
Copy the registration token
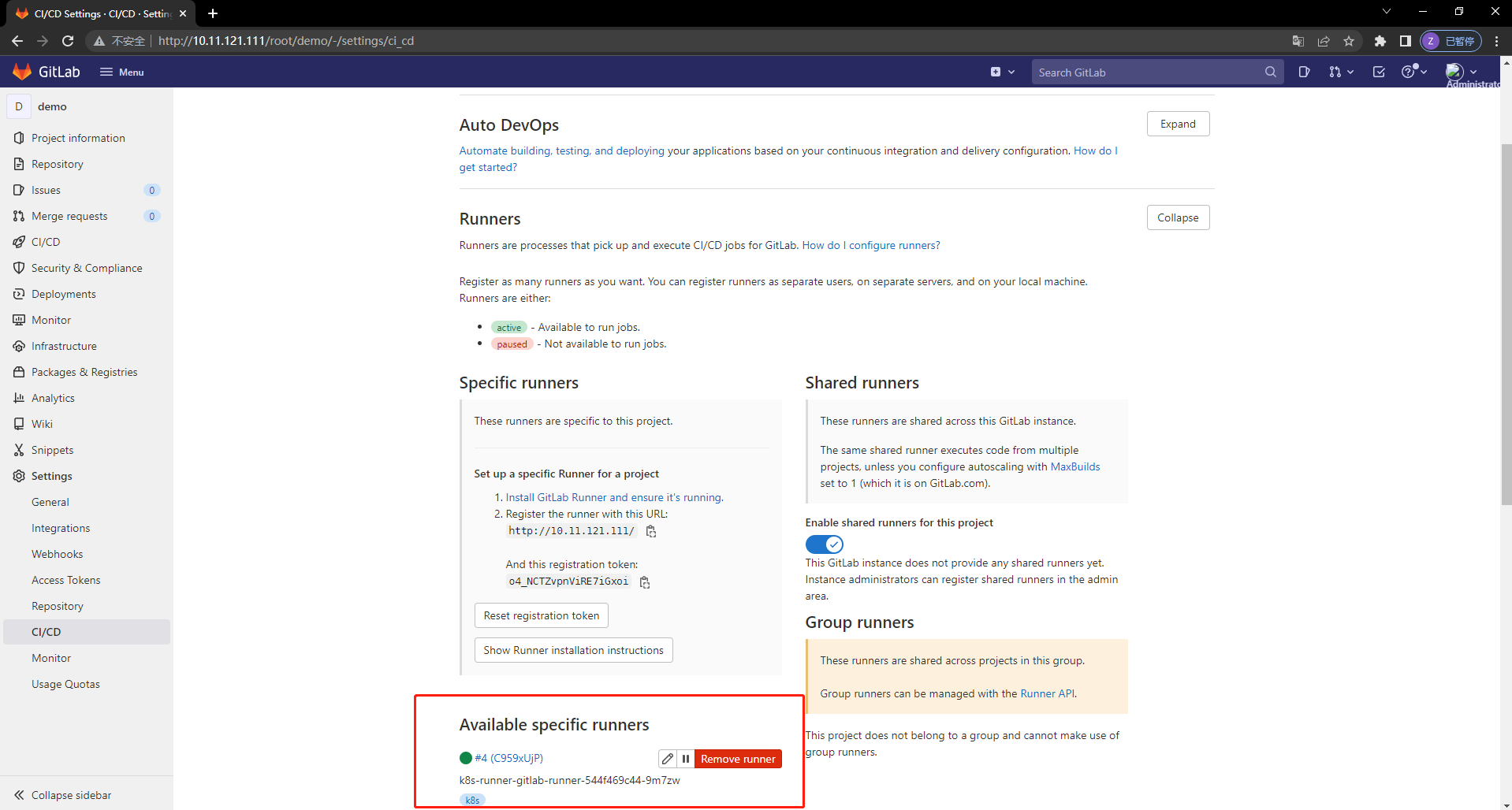click(645, 582)
